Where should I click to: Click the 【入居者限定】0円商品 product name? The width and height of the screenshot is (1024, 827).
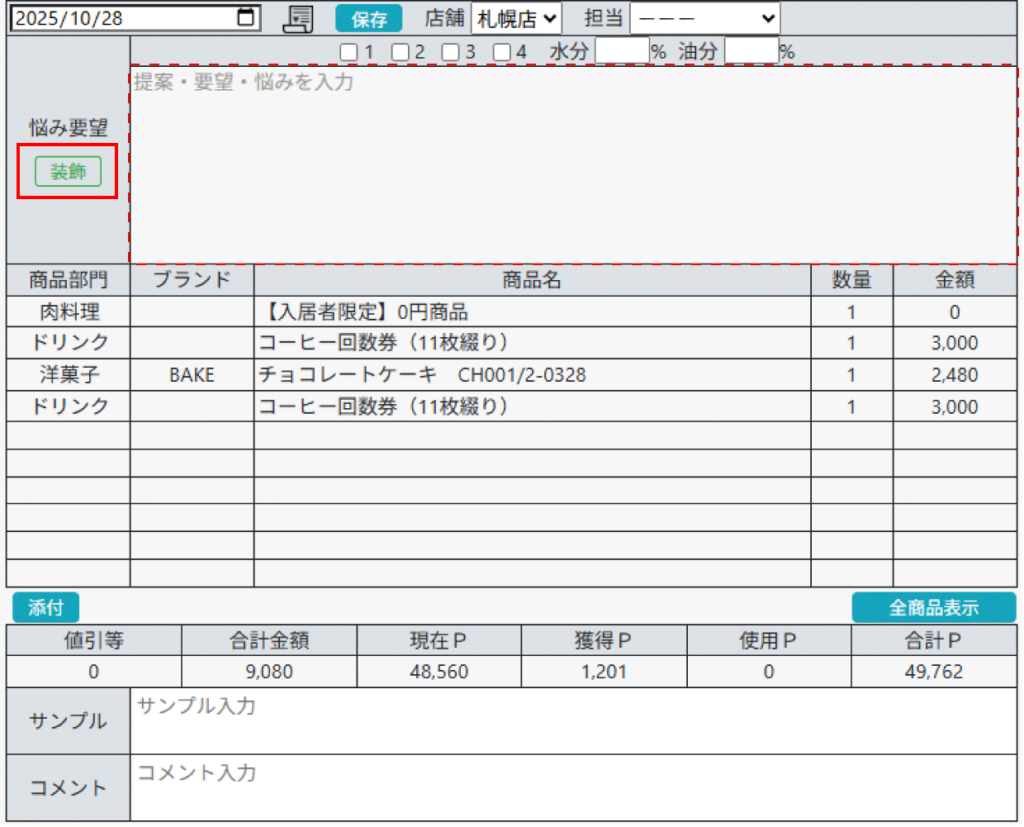(364, 312)
